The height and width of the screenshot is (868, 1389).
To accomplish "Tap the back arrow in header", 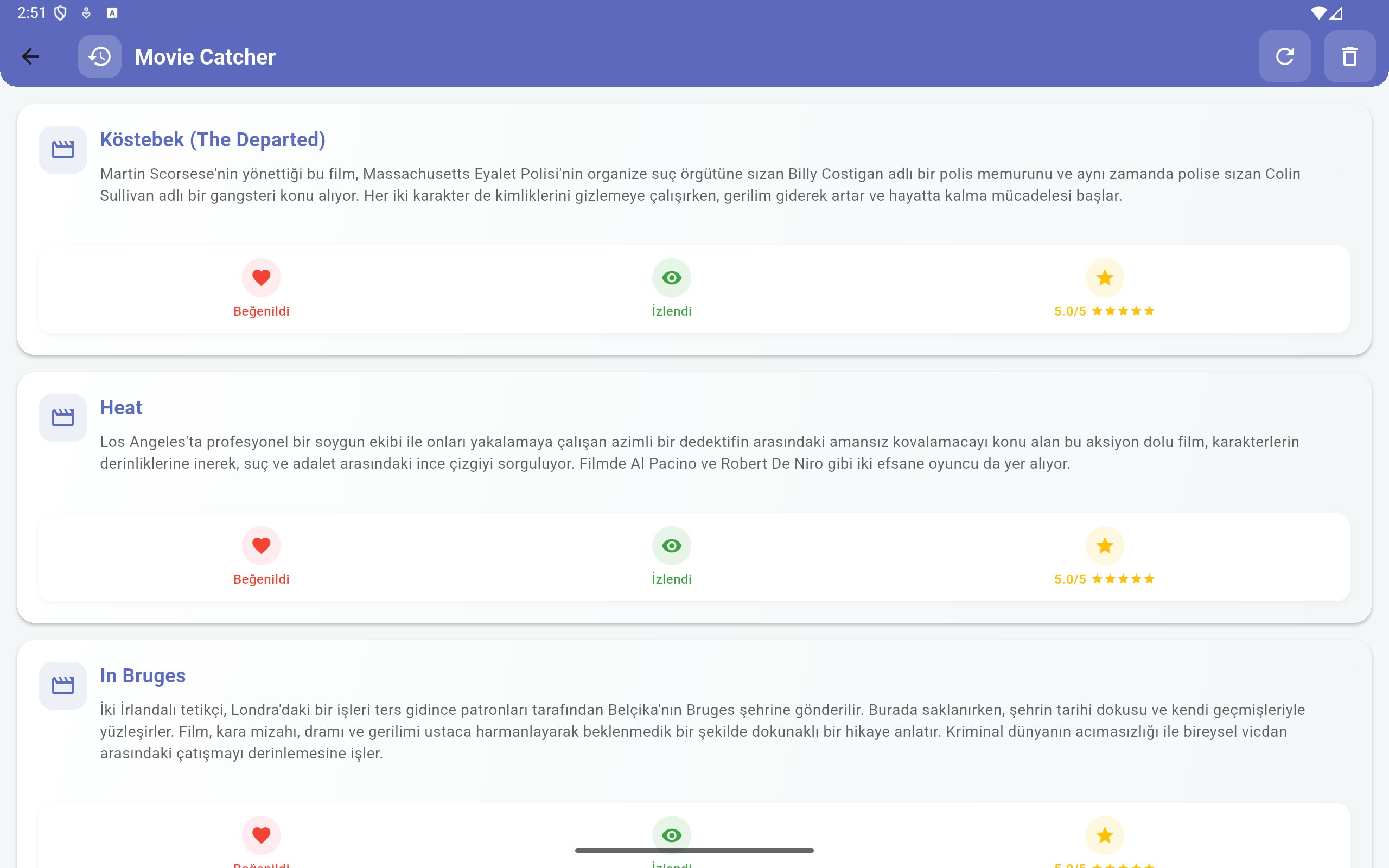I will point(30,56).
